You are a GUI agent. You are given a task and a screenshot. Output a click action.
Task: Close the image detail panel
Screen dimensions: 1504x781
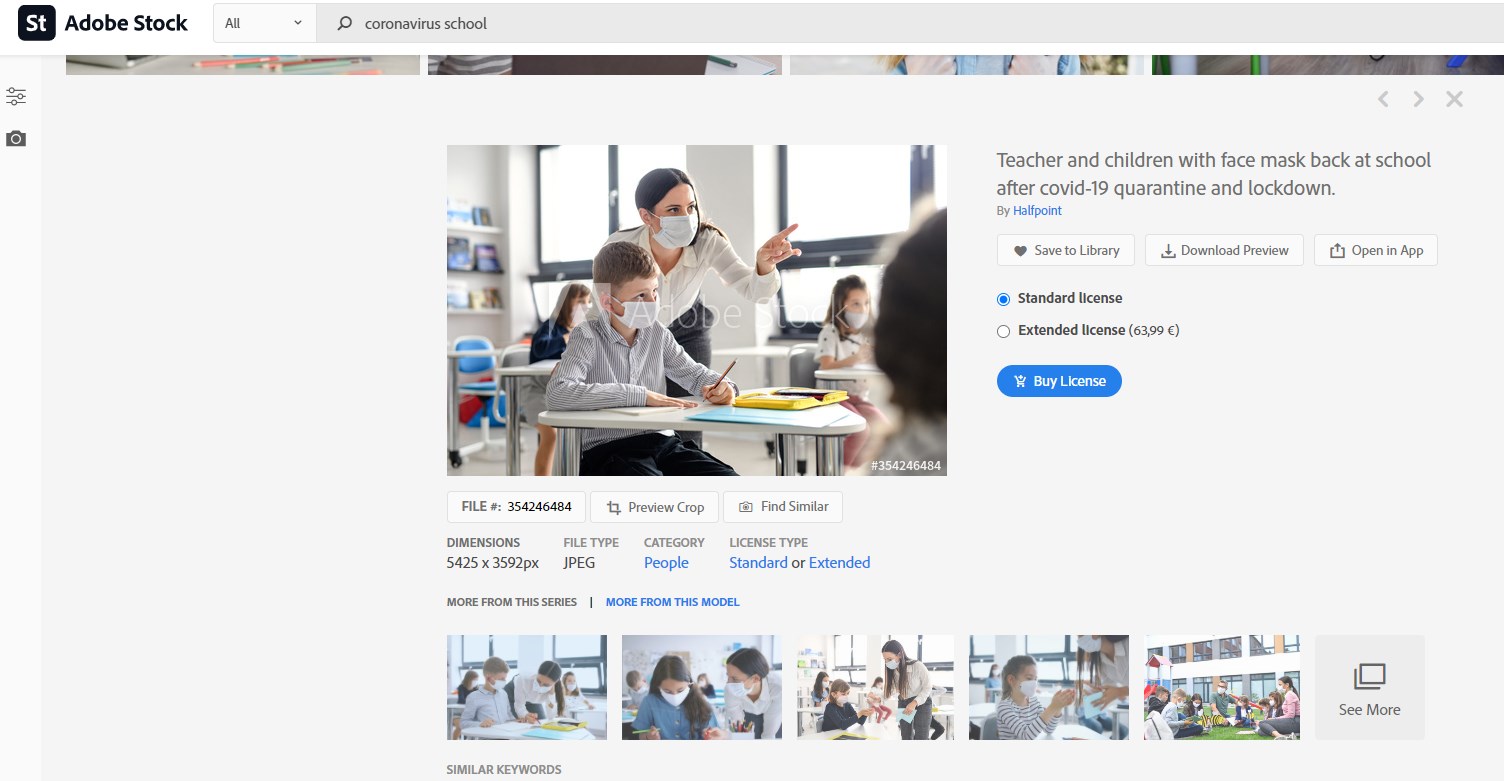(x=1454, y=99)
